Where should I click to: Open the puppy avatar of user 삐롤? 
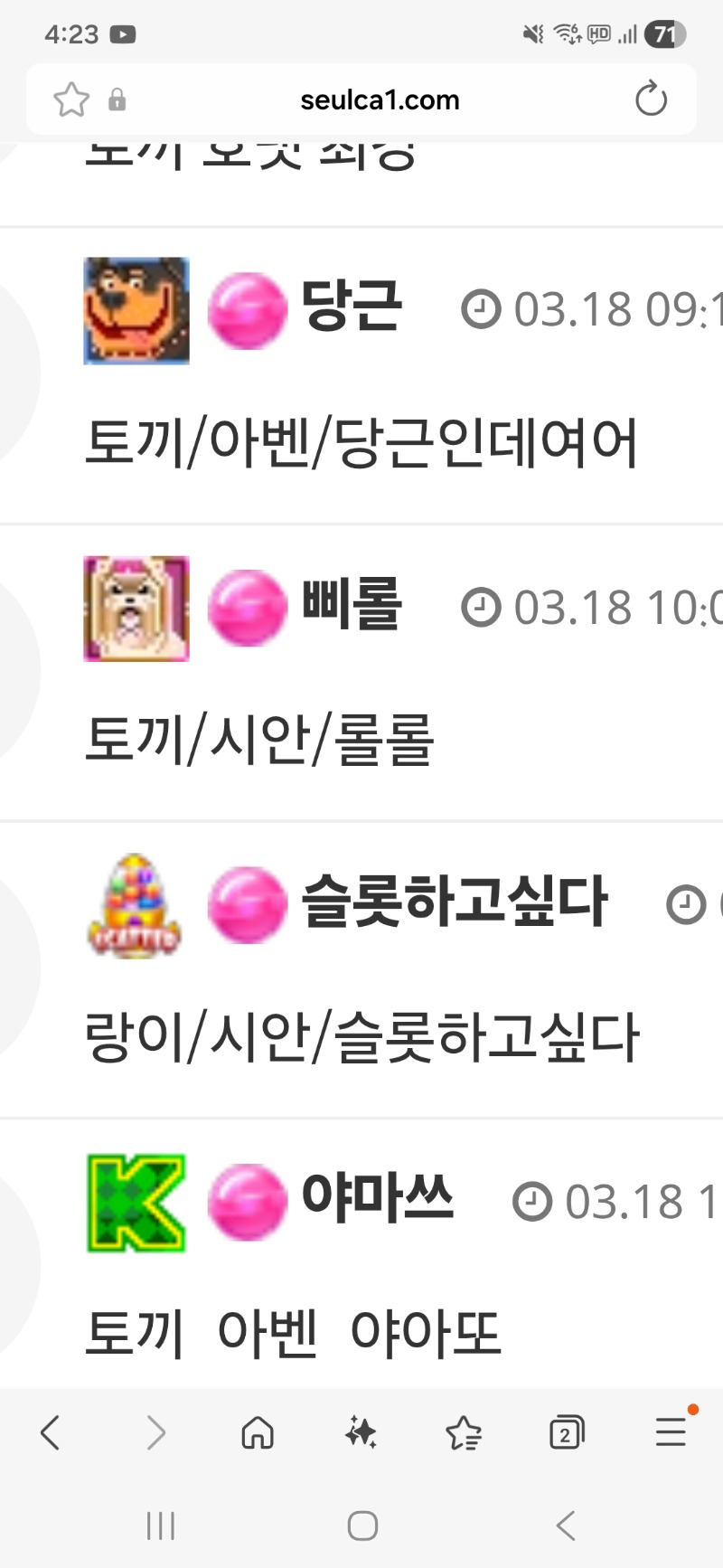(136, 609)
